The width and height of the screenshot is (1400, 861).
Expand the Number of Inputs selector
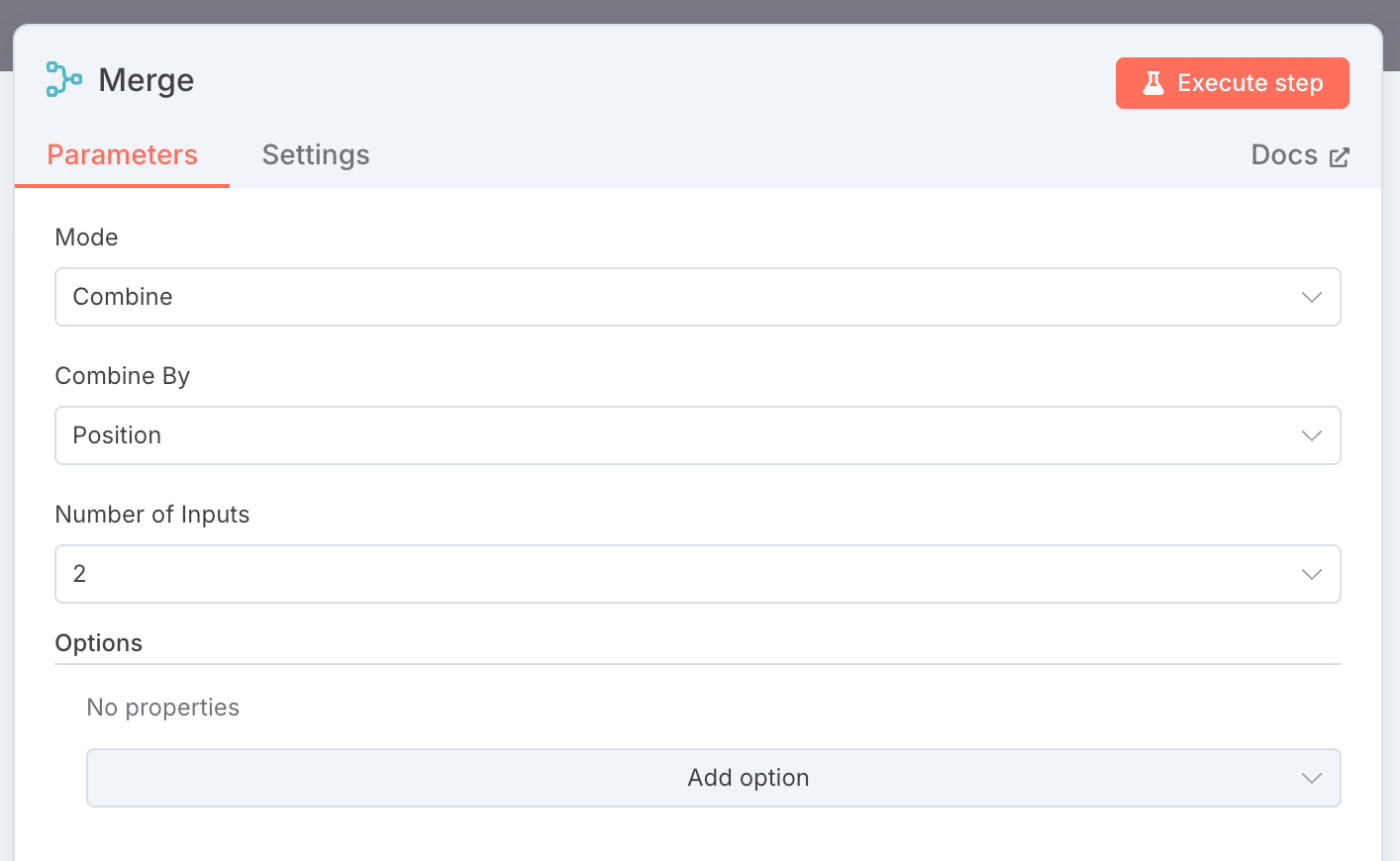coord(697,575)
